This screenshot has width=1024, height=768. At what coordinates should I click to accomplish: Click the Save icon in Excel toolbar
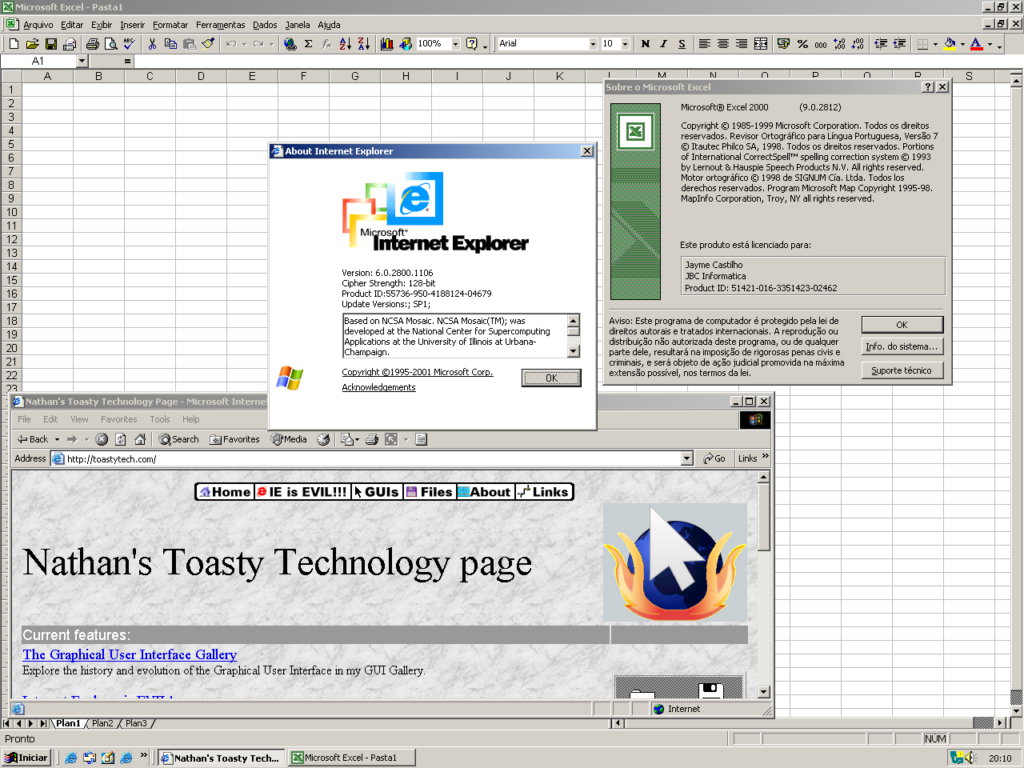pos(50,44)
